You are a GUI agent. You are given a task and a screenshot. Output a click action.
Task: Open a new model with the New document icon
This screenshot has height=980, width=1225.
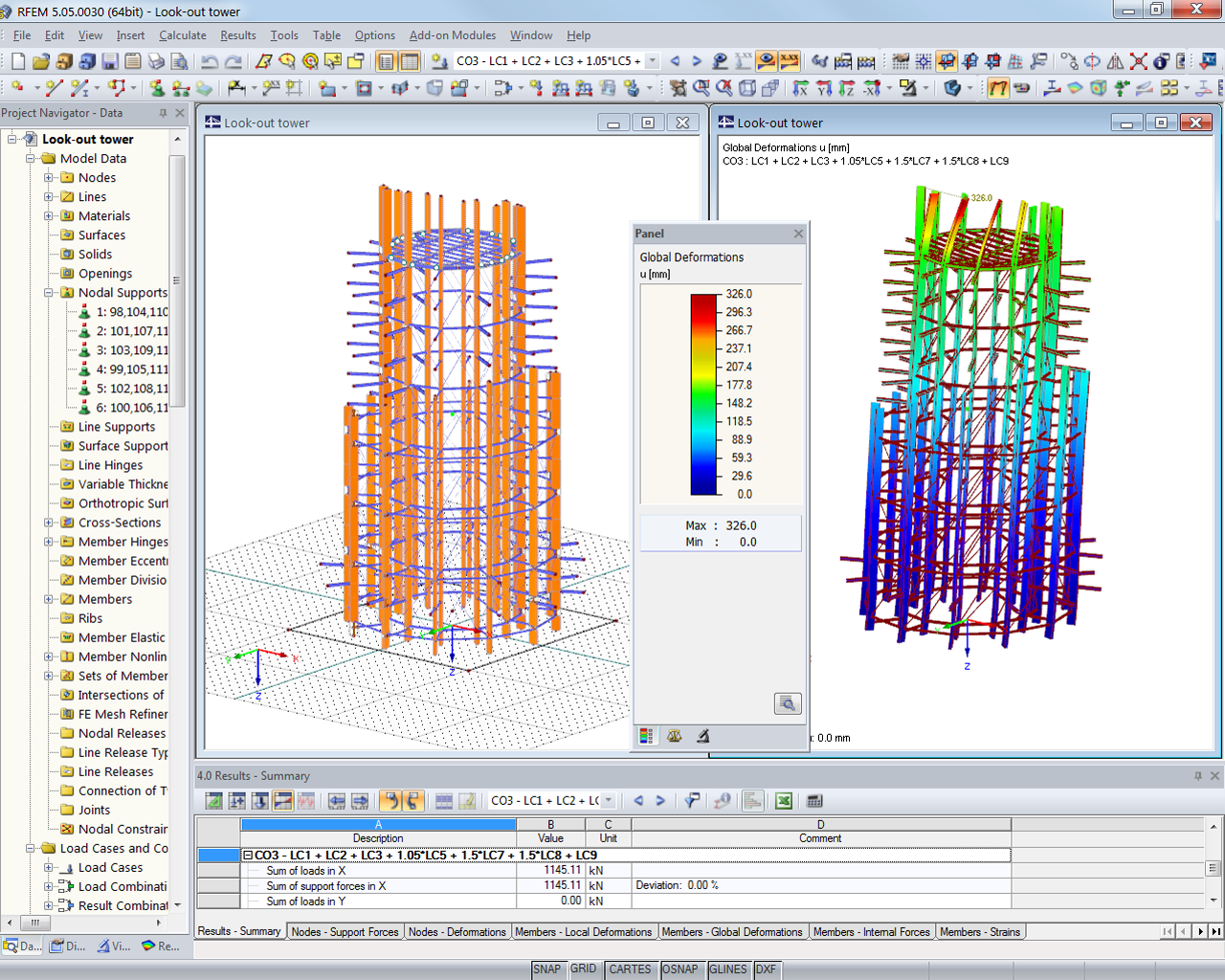point(17,61)
